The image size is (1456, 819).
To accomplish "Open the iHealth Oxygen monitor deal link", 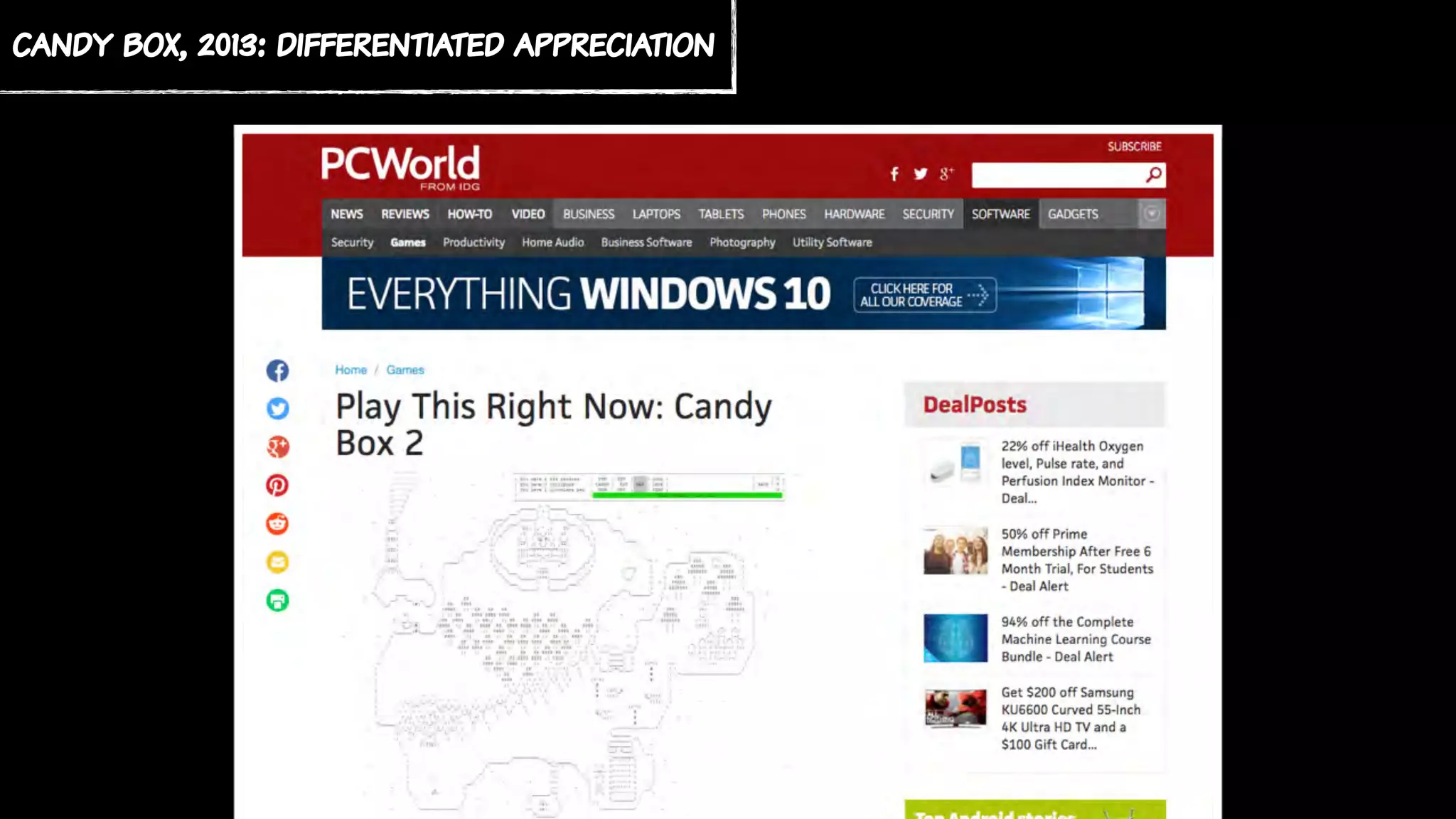I will click(1077, 472).
